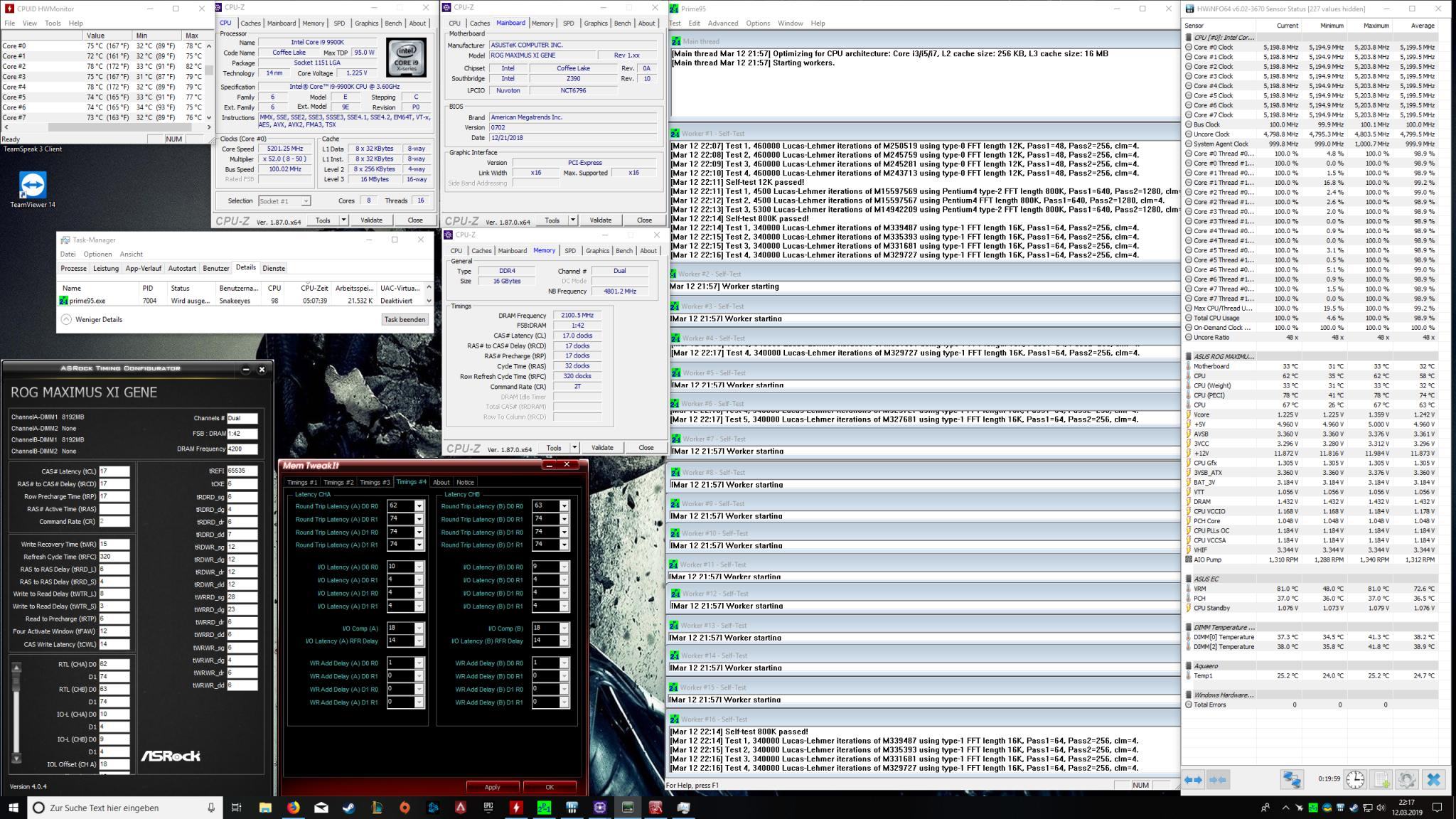Open the Advanced menu in Prime95

[723, 23]
